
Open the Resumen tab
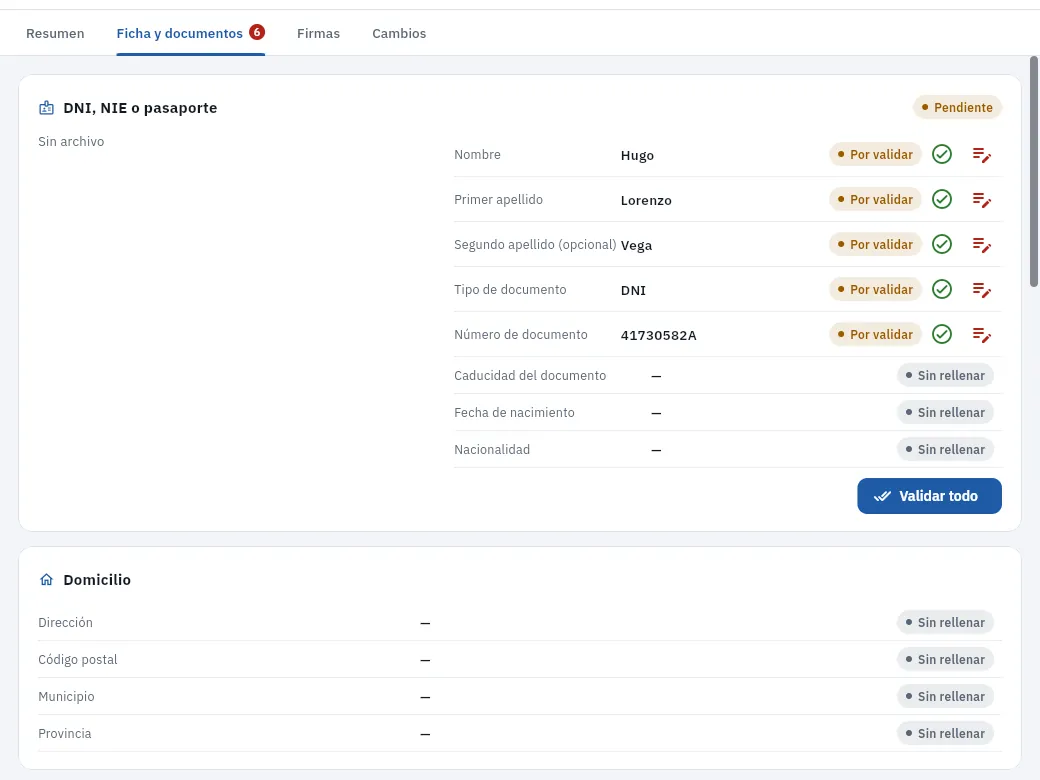click(55, 33)
